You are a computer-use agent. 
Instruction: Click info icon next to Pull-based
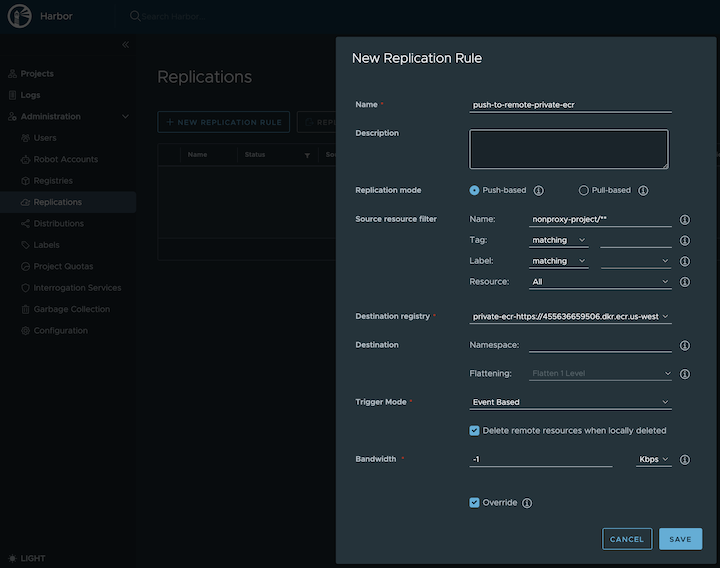(x=643, y=190)
